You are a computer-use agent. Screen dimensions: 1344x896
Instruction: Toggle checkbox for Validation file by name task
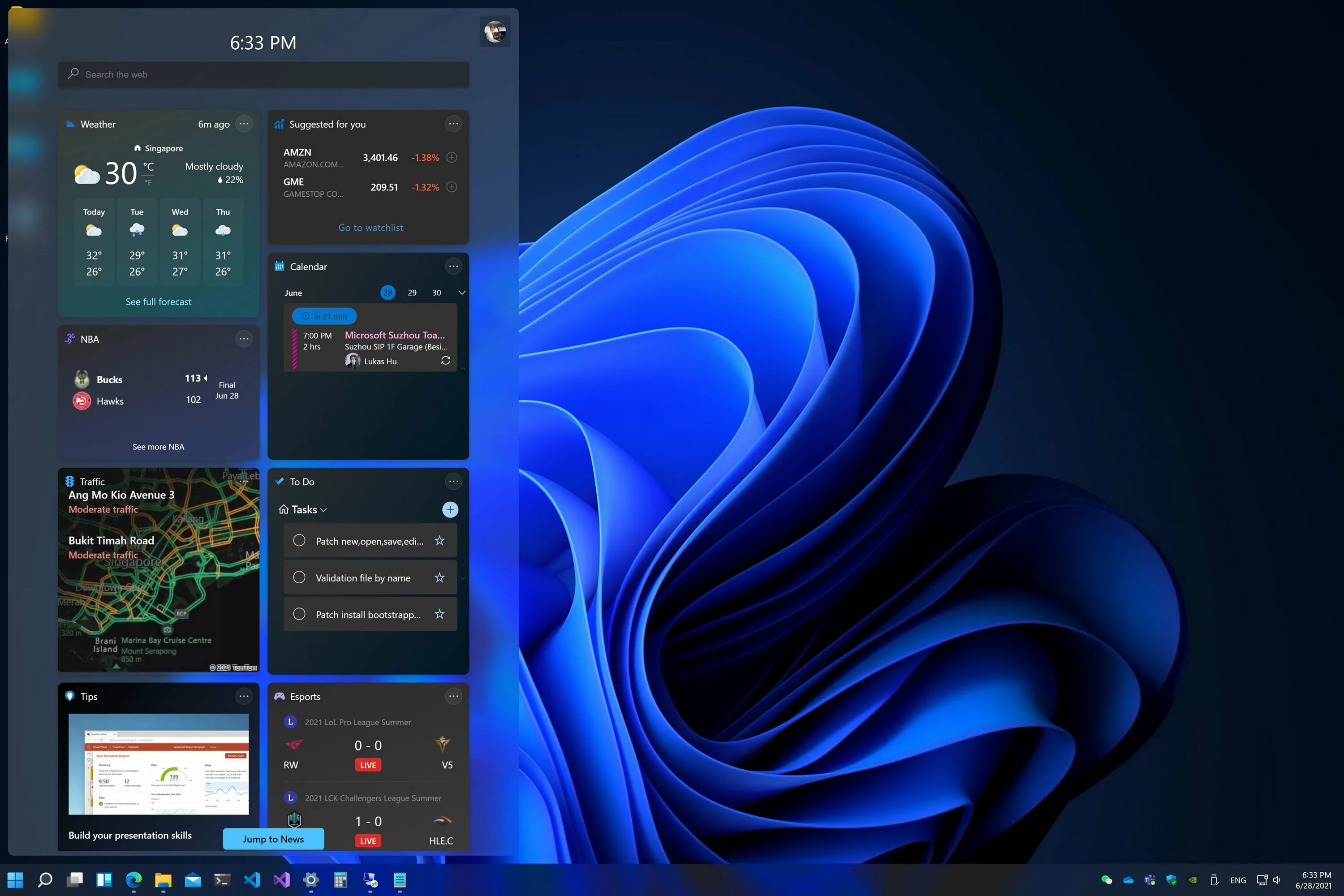click(x=298, y=577)
